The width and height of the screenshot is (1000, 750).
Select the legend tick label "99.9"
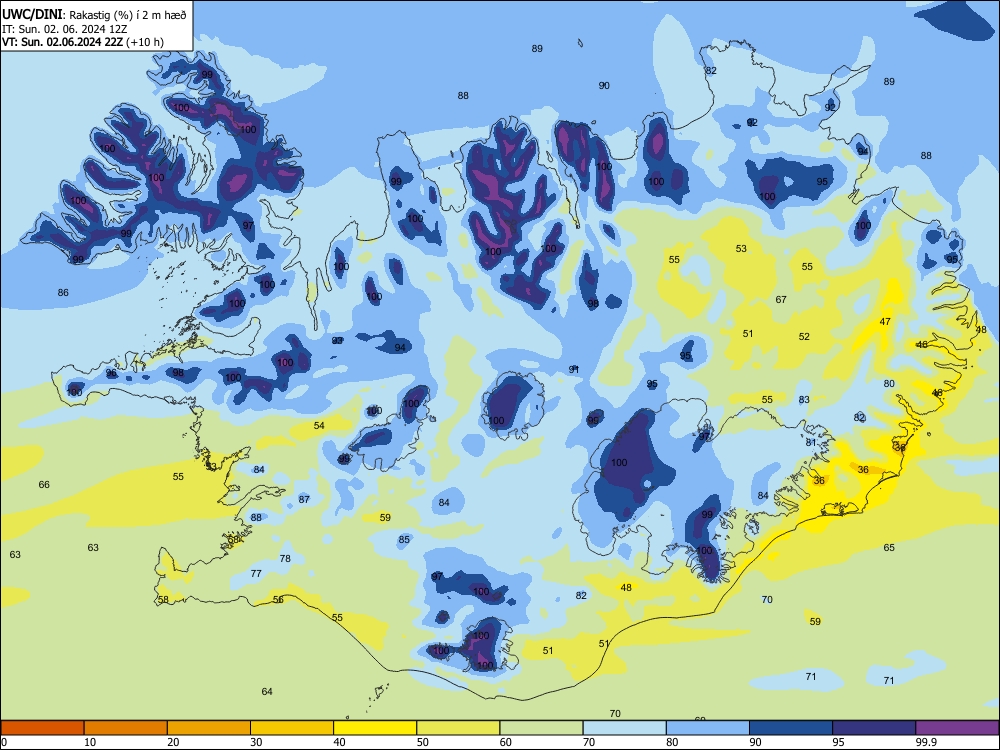[x=926, y=742]
